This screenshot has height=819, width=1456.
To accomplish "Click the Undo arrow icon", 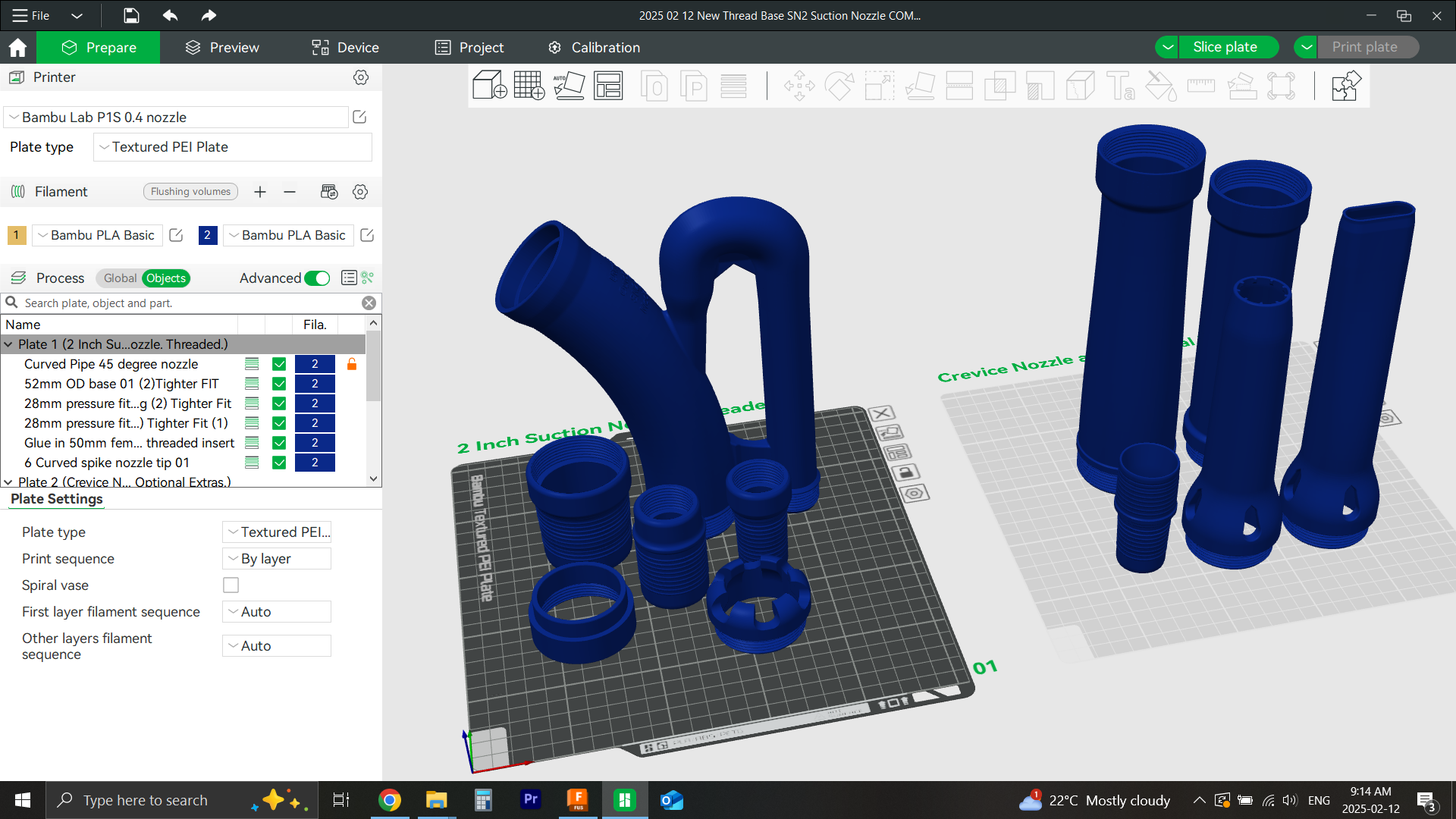I will pyautogui.click(x=170, y=15).
